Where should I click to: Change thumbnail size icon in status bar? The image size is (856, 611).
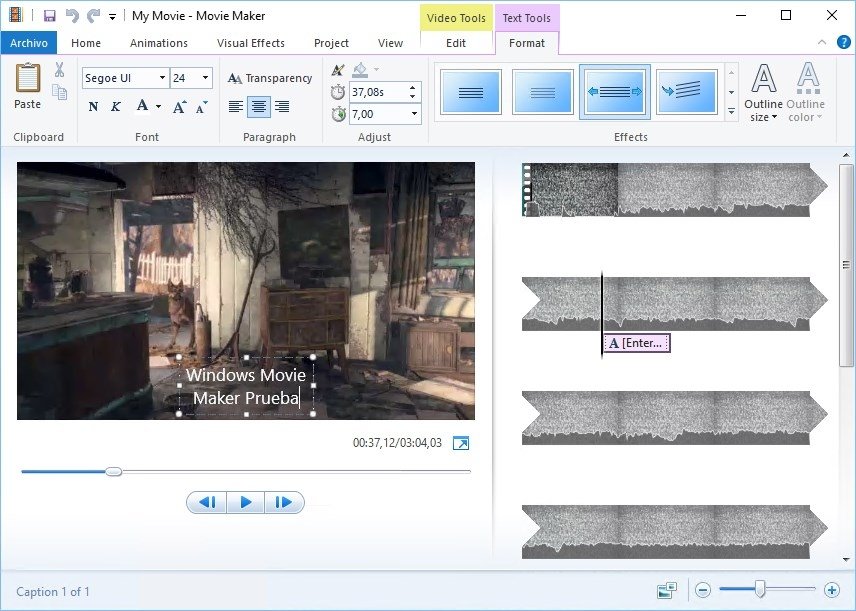tap(667, 590)
